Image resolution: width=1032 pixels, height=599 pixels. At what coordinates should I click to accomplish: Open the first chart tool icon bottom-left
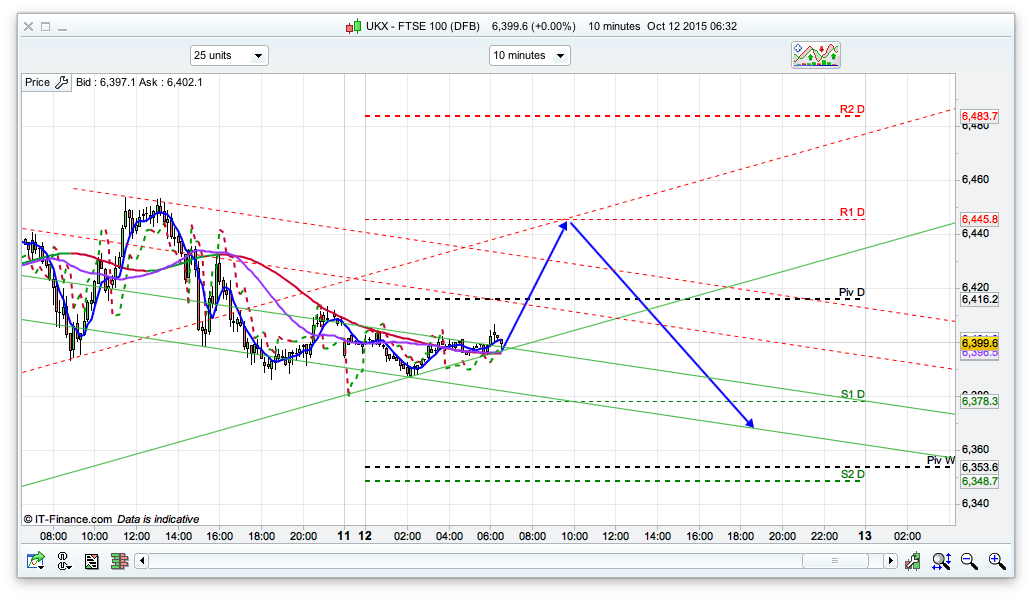36,562
